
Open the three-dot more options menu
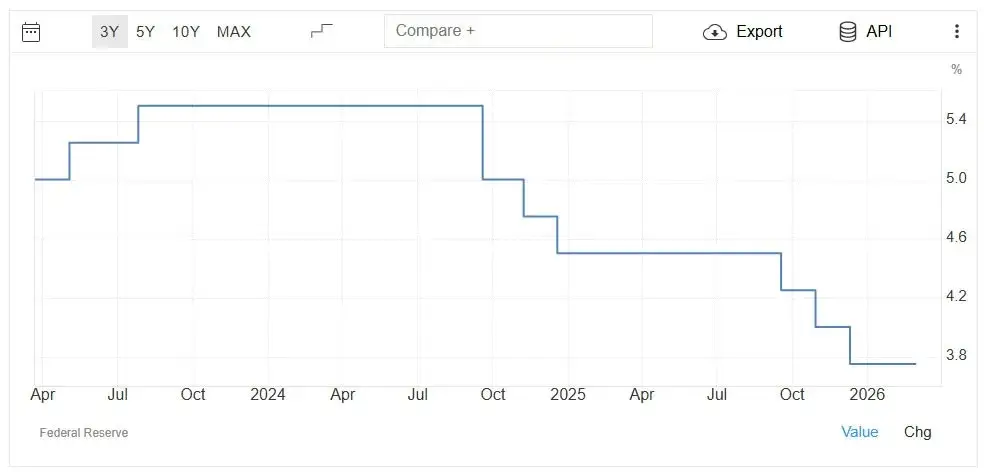click(956, 31)
